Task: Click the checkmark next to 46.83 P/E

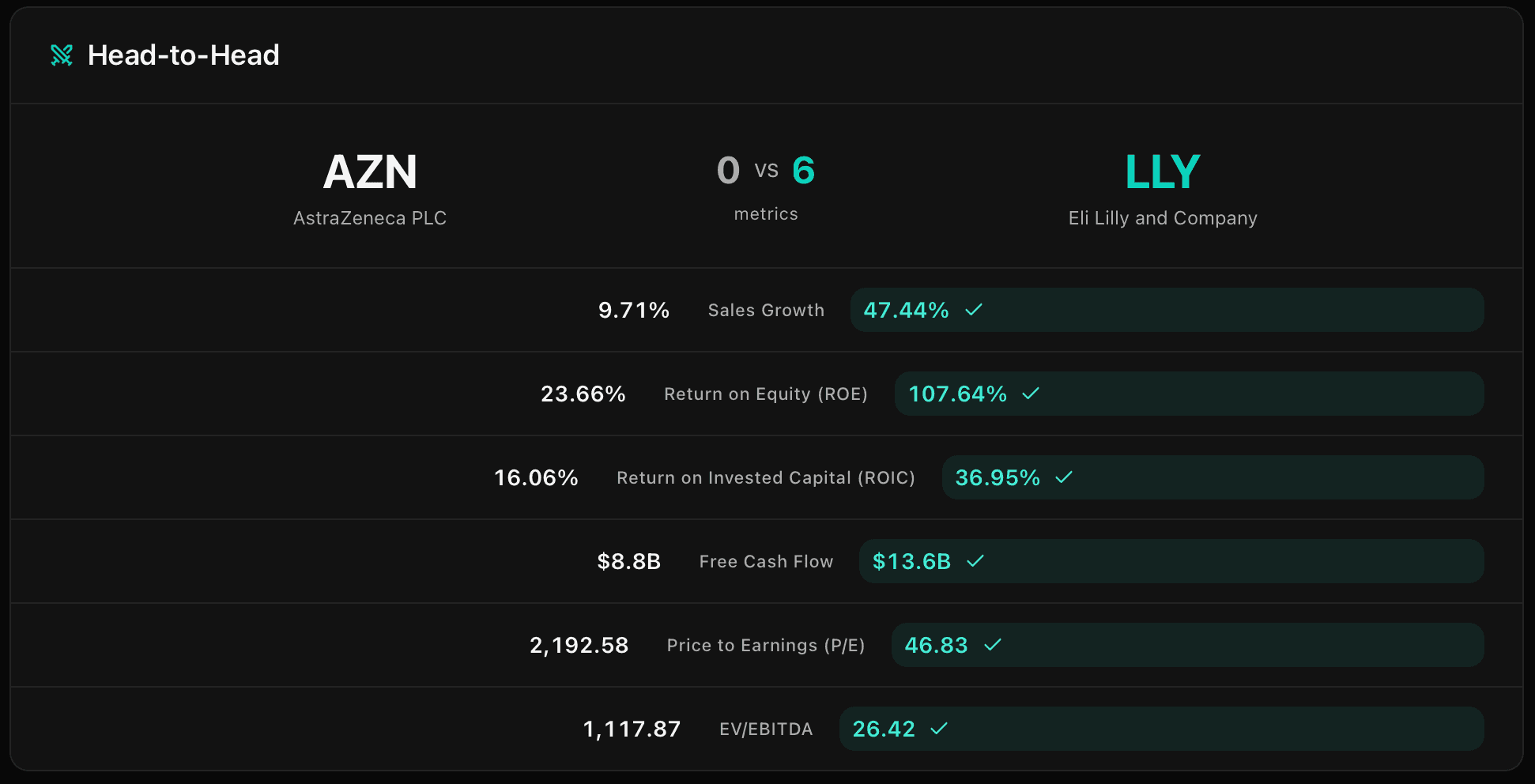Action: pos(993,645)
